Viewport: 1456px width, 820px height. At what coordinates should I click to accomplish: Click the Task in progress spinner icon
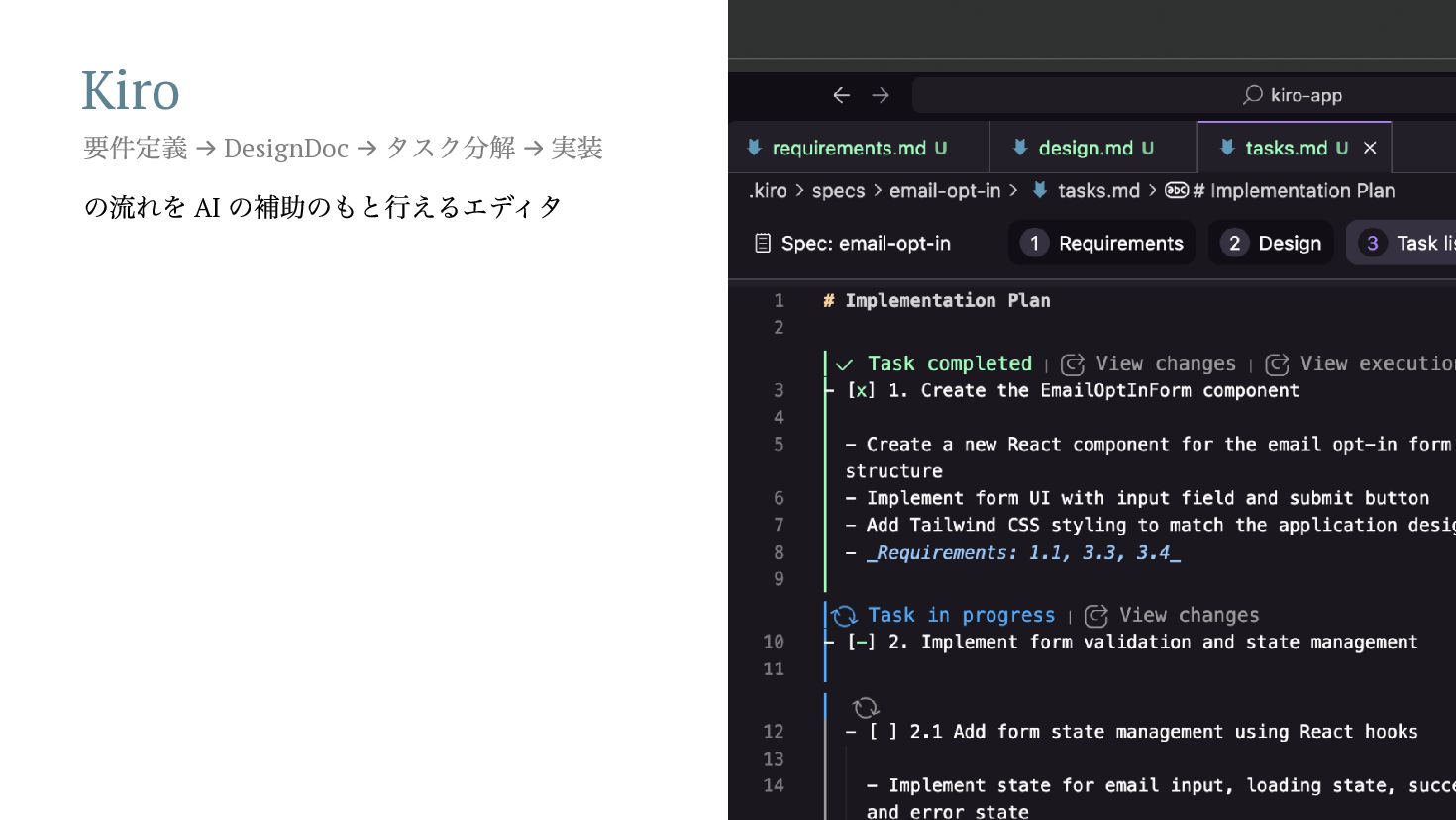click(845, 616)
